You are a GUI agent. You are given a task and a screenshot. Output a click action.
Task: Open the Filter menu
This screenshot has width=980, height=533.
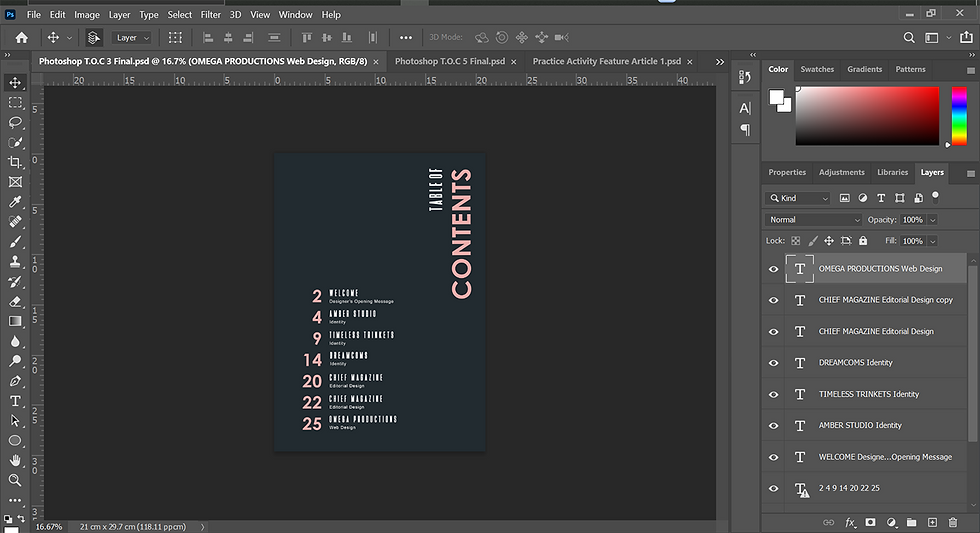click(210, 15)
